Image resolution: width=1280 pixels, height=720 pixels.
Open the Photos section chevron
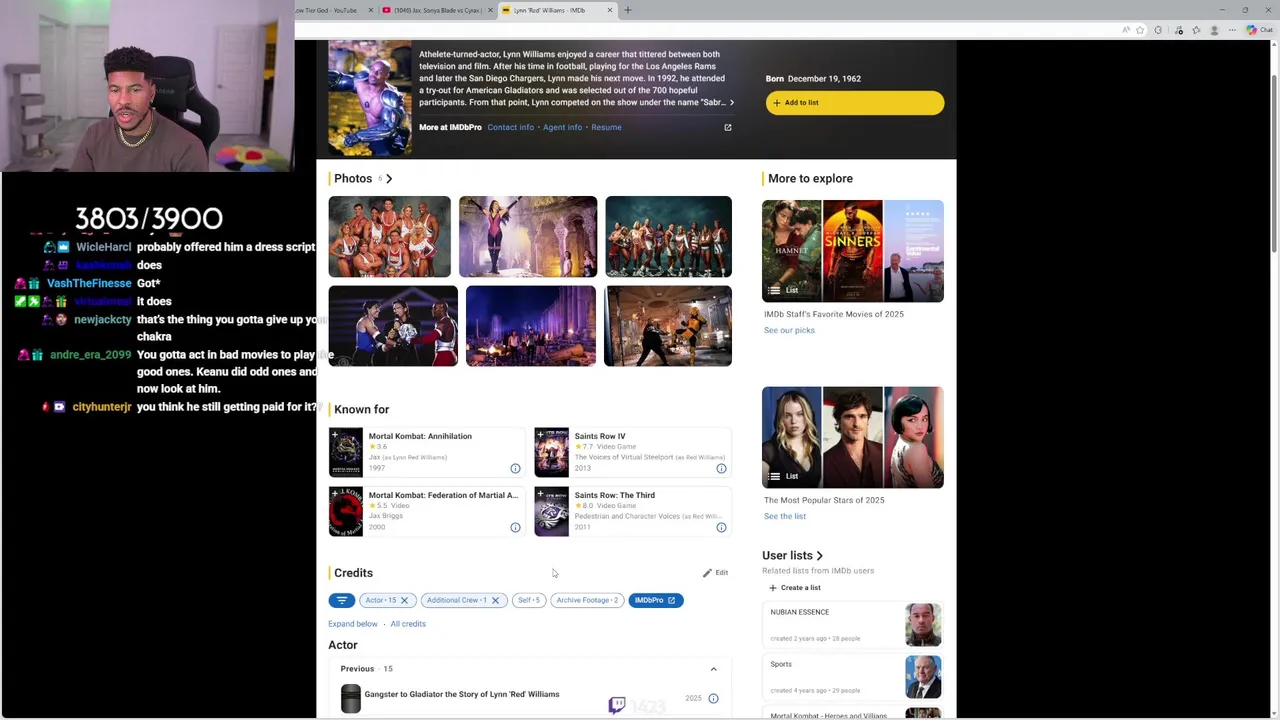pyautogui.click(x=389, y=179)
